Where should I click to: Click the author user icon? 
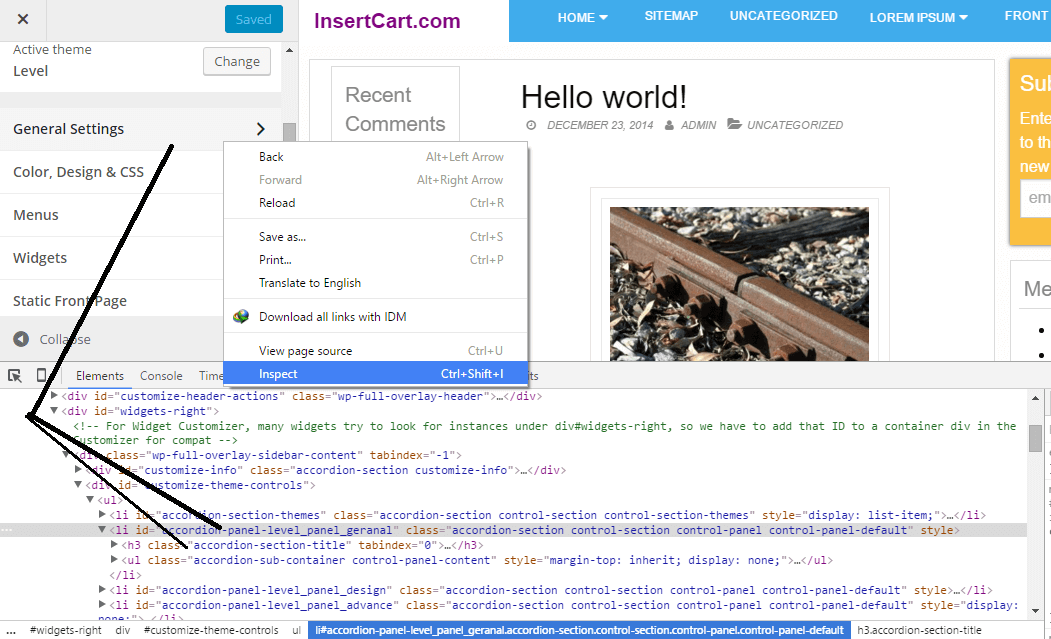pos(669,125)
